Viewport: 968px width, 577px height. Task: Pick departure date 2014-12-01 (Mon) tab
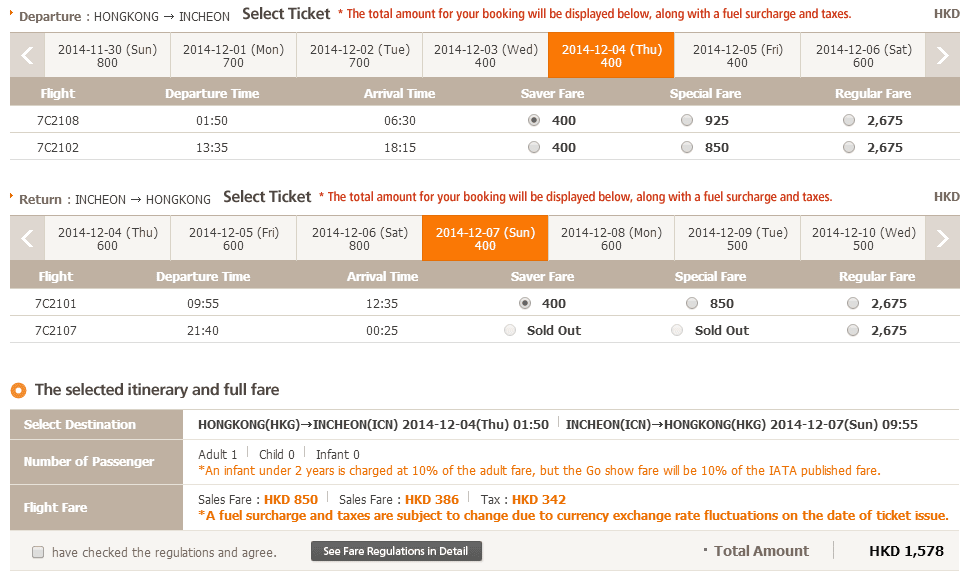[x=233, y=56]
